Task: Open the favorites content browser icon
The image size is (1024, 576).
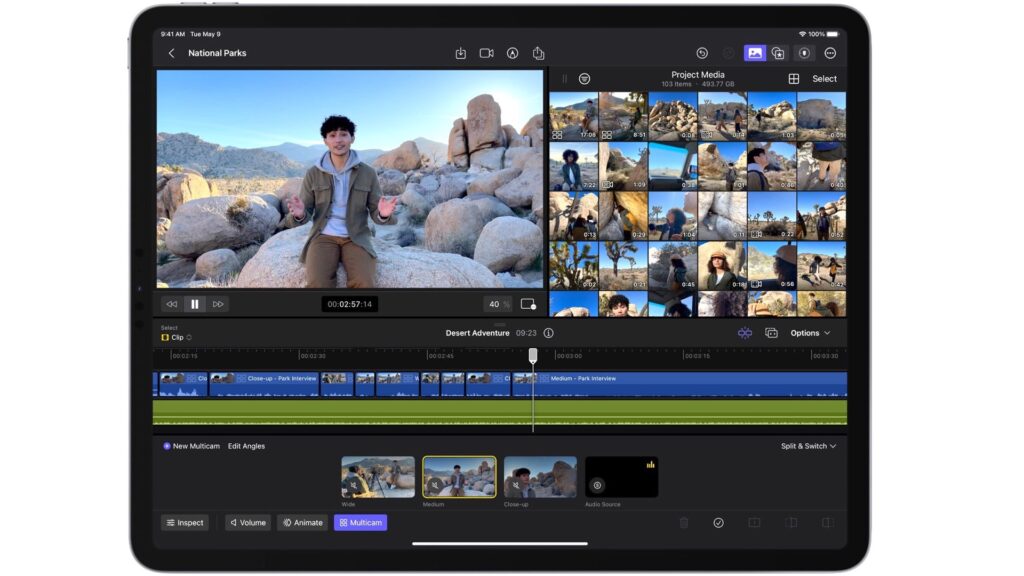Action: (778, 54)
